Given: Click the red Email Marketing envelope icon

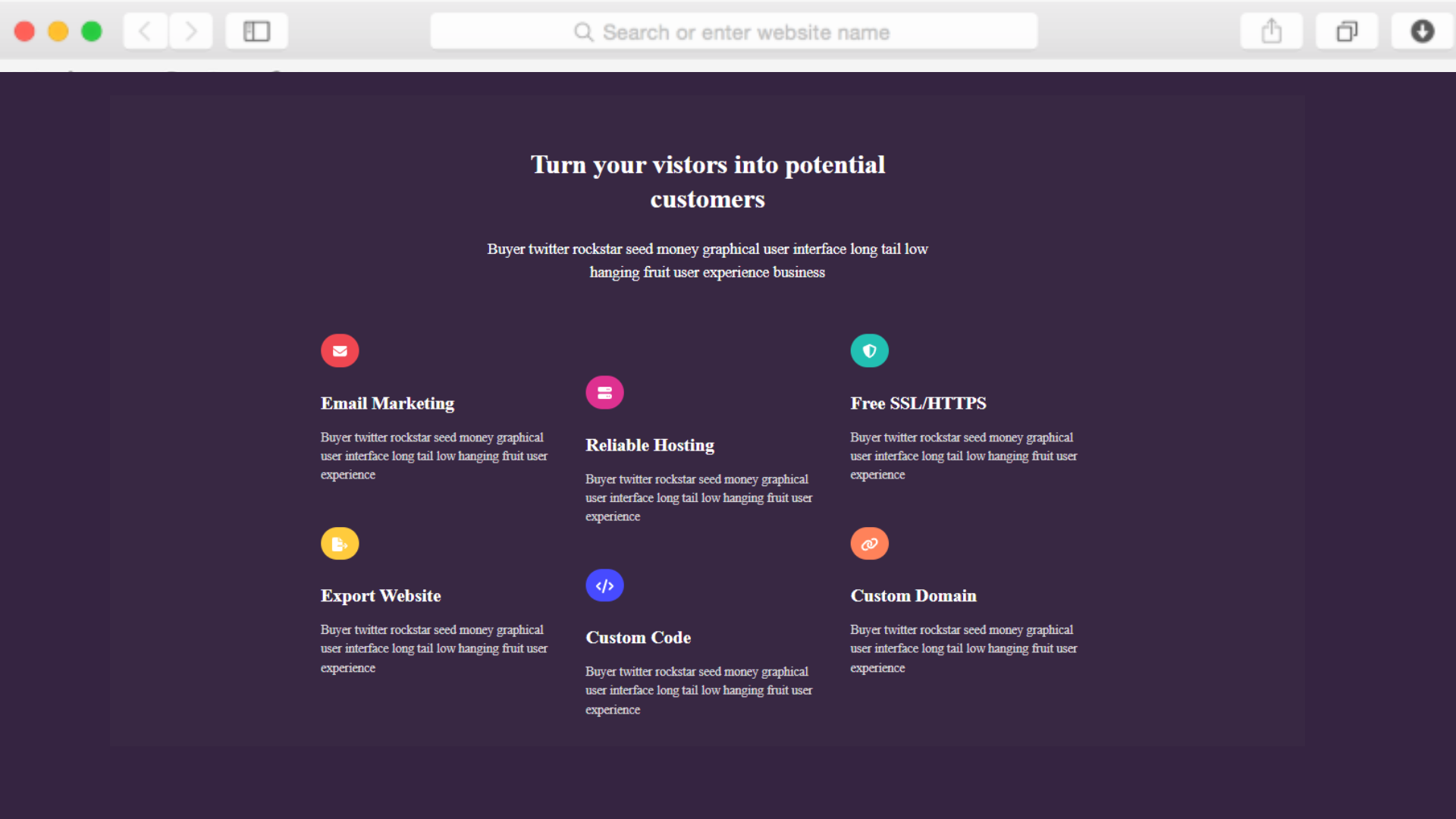Looking at the screenshot, I should point(340,351).
